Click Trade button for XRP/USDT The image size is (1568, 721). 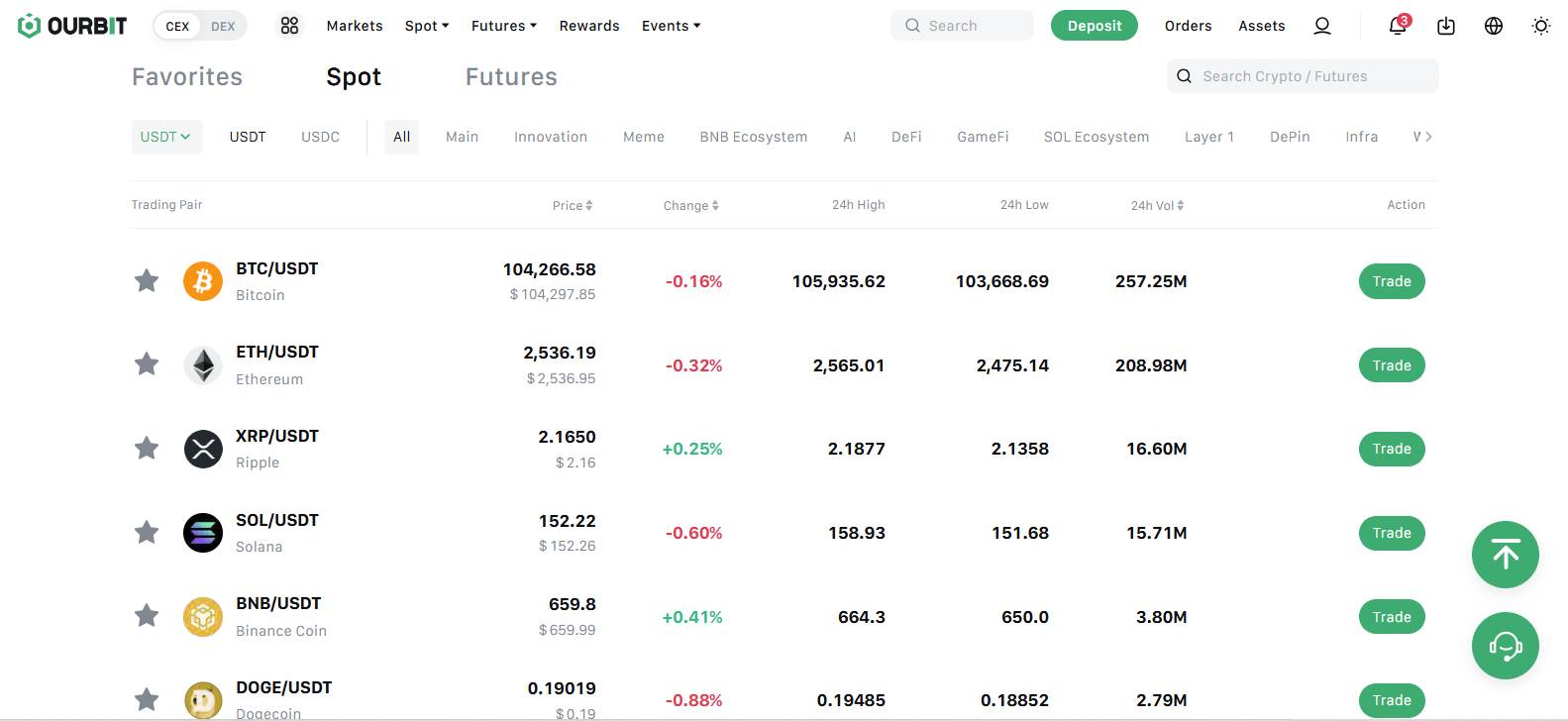point(1392,449)
